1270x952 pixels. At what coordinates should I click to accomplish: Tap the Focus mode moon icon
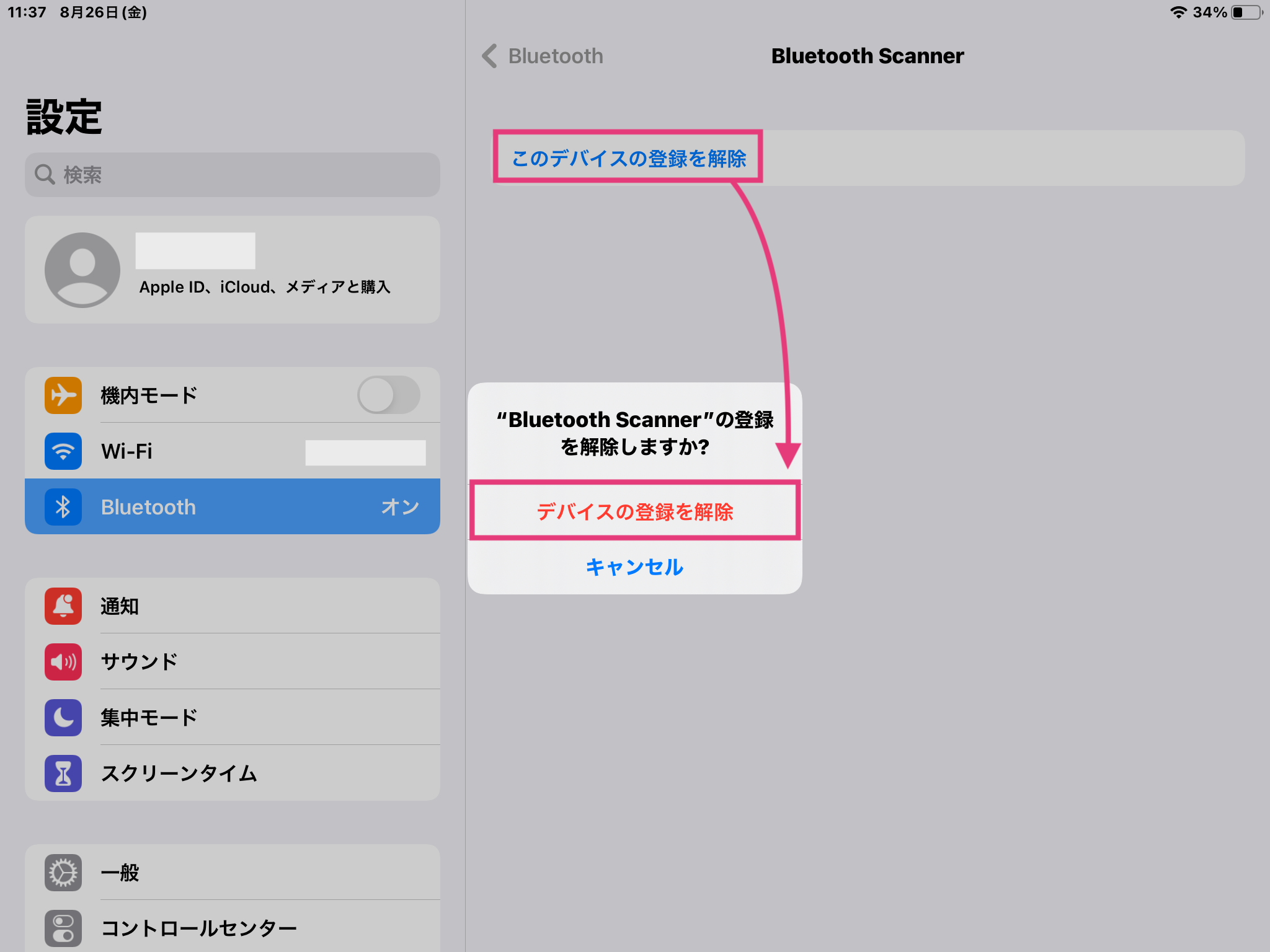point(63,718)
